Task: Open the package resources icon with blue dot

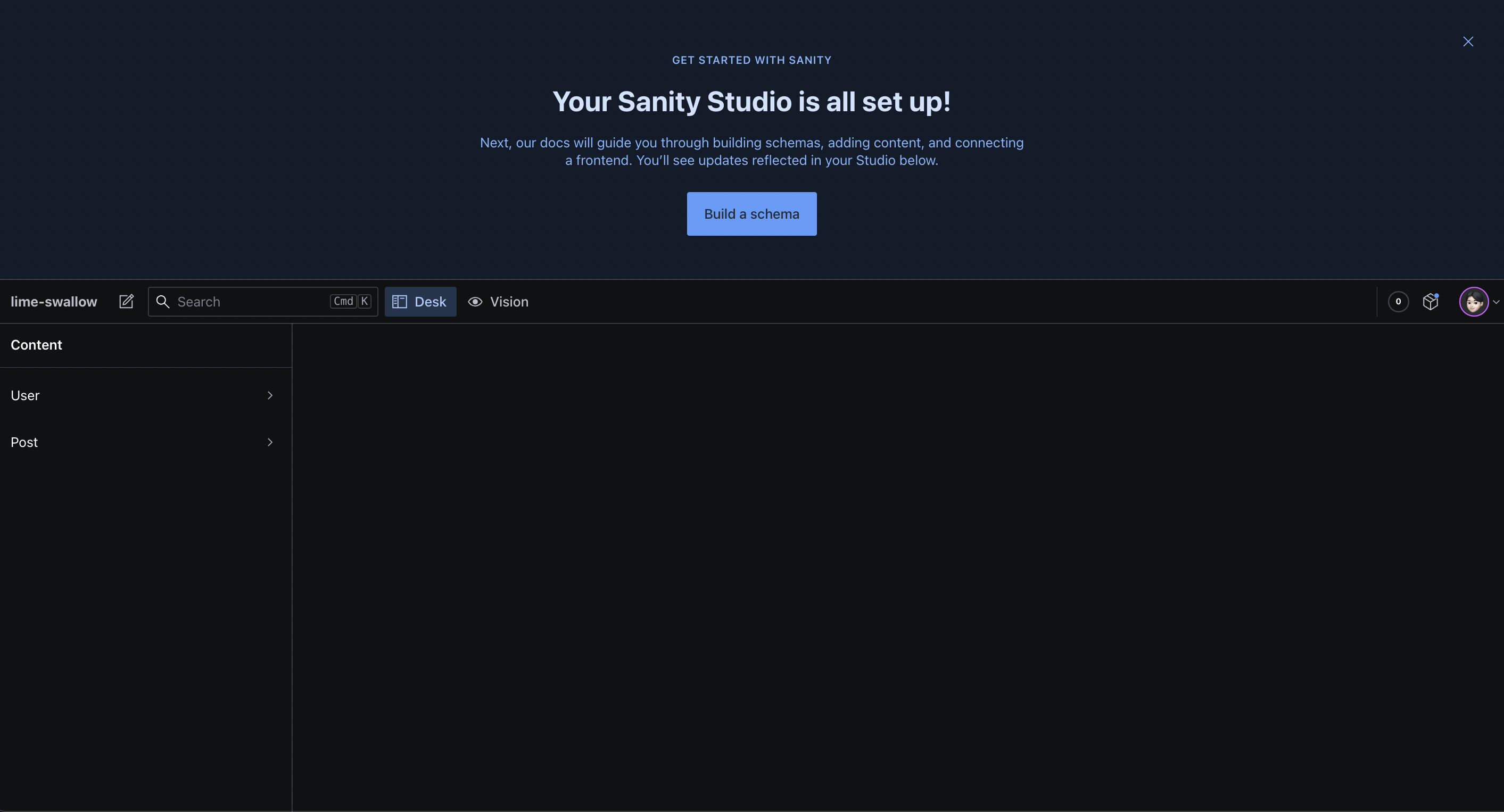Action: [1430, 301]
